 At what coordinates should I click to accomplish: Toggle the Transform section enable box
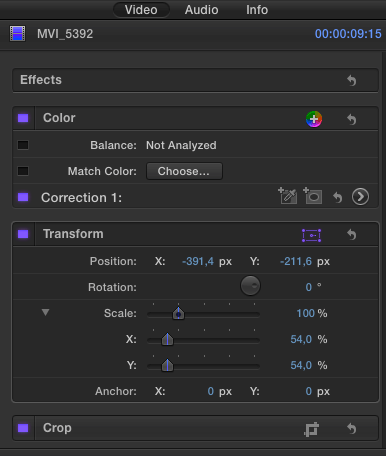(23, 234)
